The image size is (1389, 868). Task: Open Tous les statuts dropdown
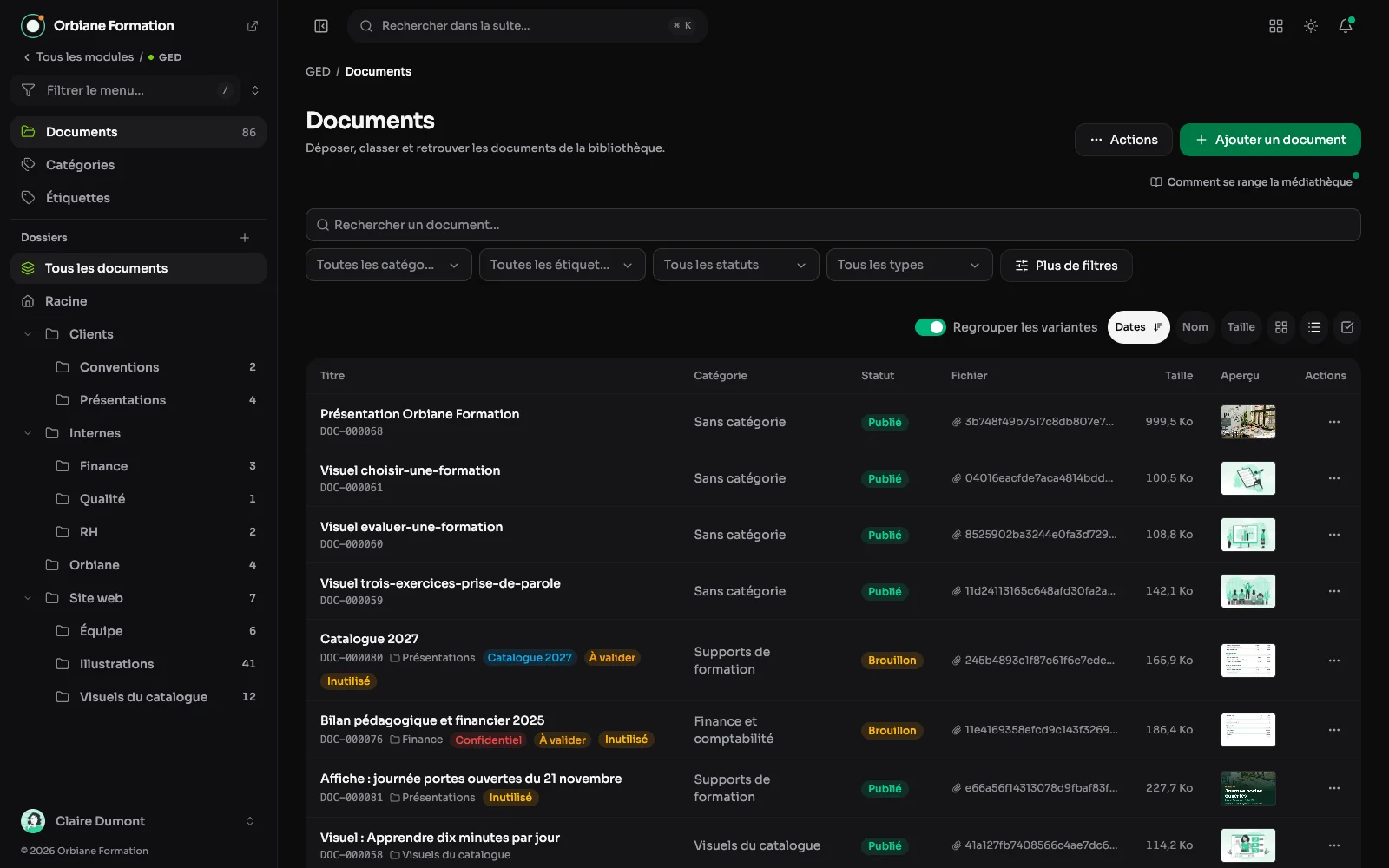(736, 265)
